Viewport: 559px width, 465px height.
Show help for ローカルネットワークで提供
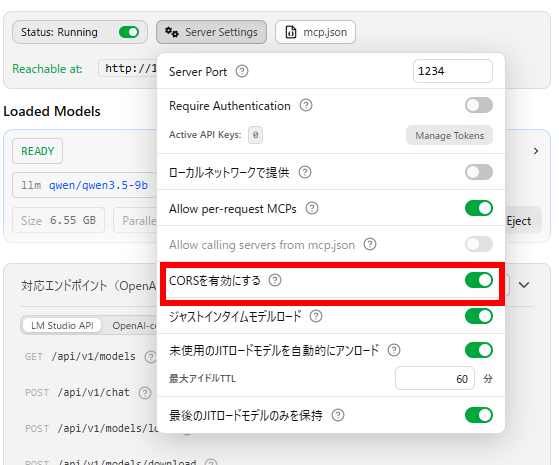[x=305, y=172]
